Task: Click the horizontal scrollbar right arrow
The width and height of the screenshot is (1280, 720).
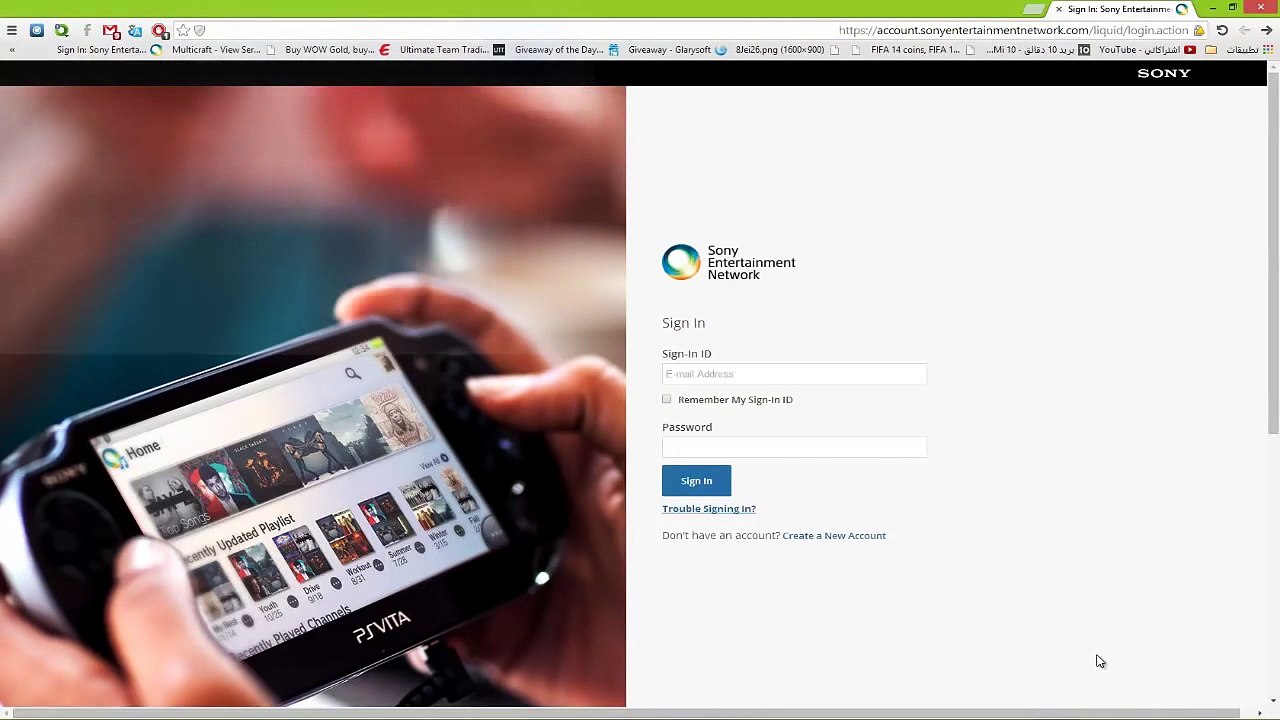Action: [x=1259, y=713]
